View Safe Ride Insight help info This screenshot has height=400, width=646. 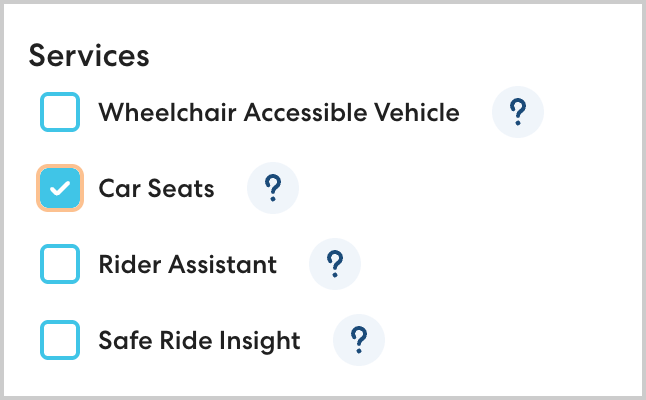pos(358,340)
